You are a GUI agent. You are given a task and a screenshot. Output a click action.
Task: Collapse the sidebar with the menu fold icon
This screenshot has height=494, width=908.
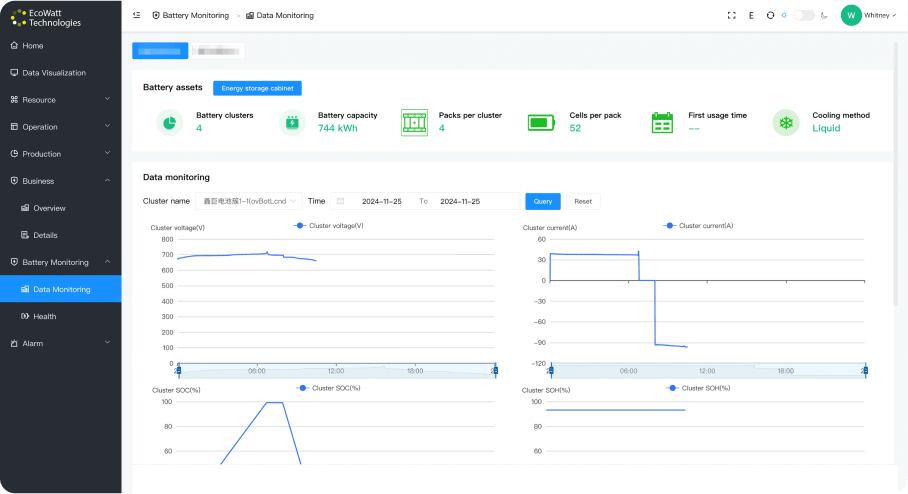(x=136, y=15)
